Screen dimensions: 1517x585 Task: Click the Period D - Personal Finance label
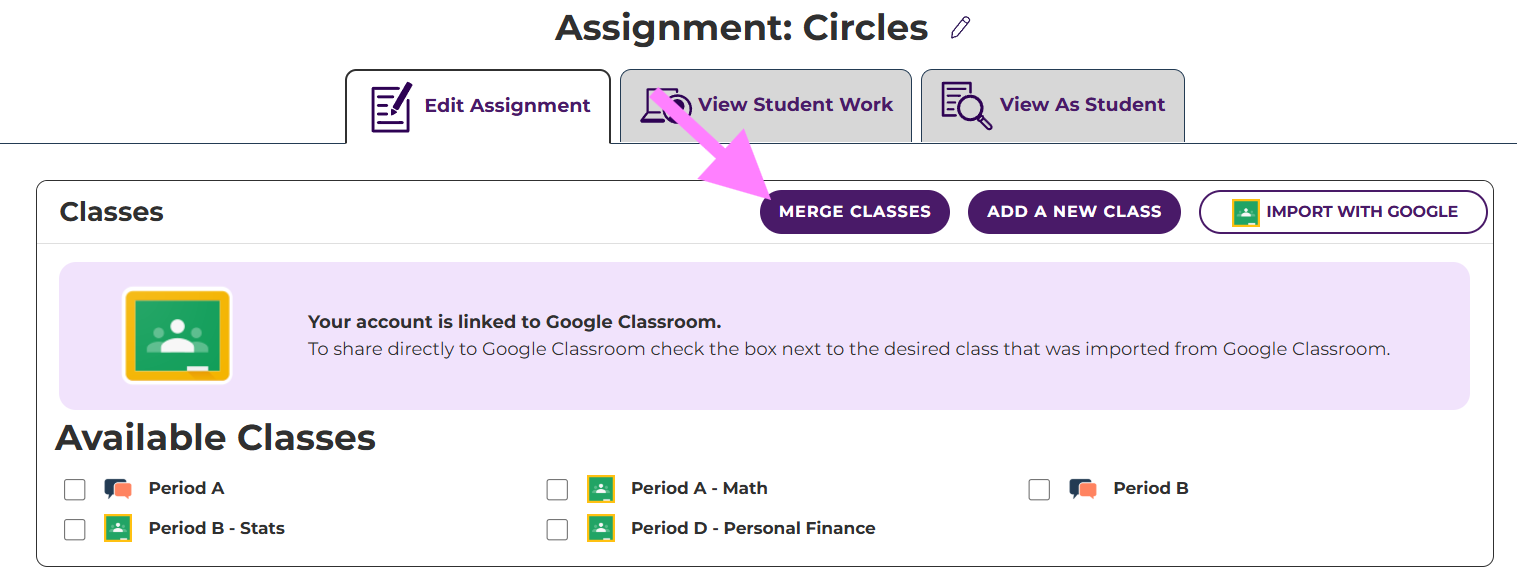click(753, 528)
